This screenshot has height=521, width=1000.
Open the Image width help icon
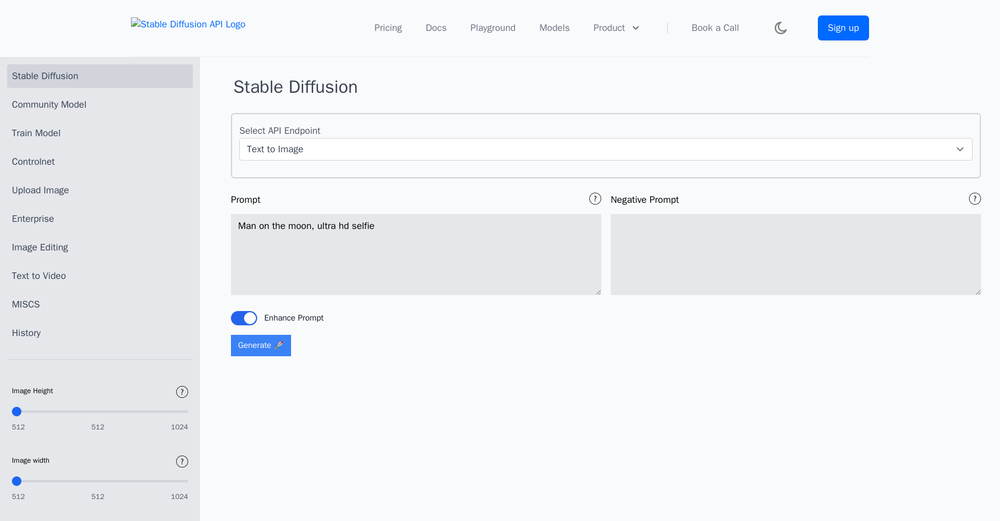(182, 462)
